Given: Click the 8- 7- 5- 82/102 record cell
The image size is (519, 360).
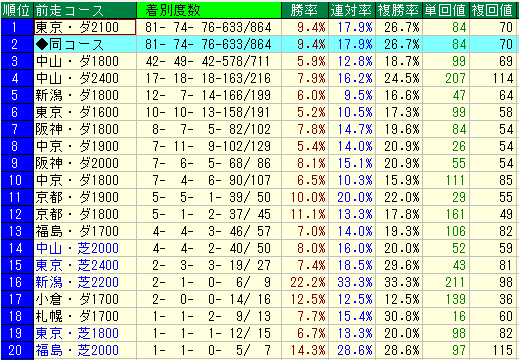Looking at the screenshot, I should (x=209, y=129).
